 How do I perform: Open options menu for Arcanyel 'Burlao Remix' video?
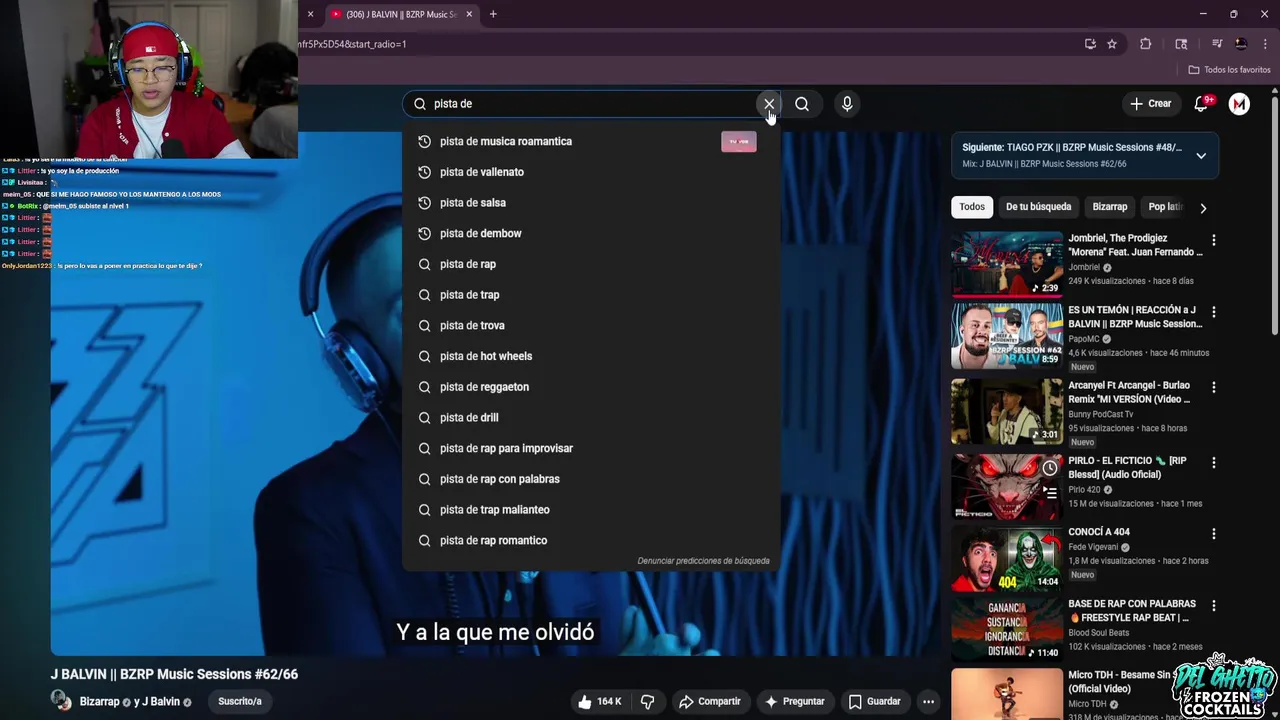(1213, 387)
